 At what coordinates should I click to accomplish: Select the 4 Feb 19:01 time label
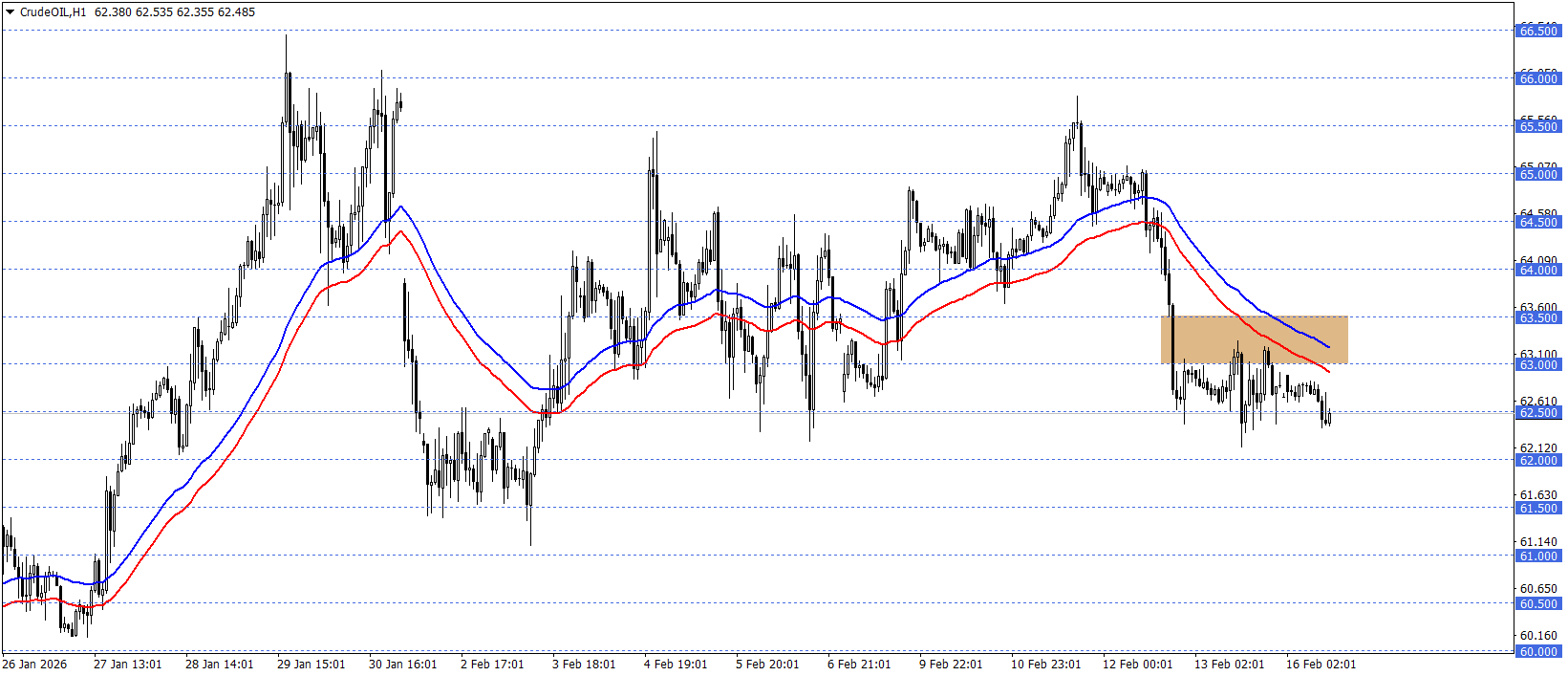676,664
